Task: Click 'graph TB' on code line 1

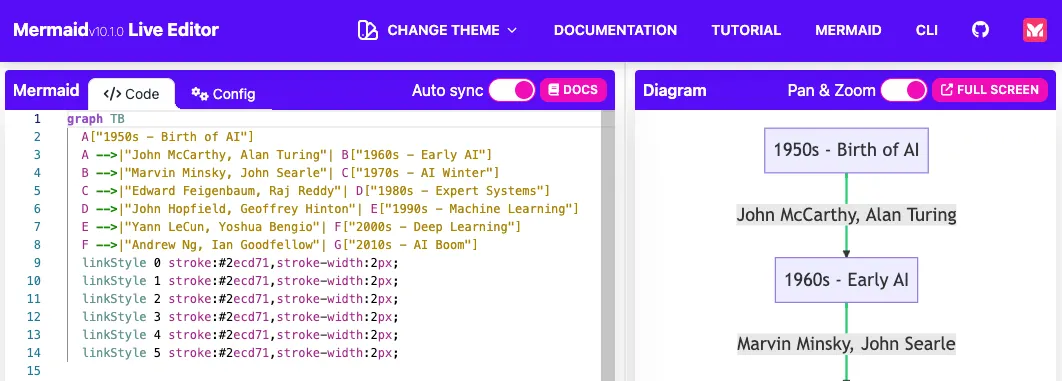Action: pyautogui.click(x=95, y=119)
